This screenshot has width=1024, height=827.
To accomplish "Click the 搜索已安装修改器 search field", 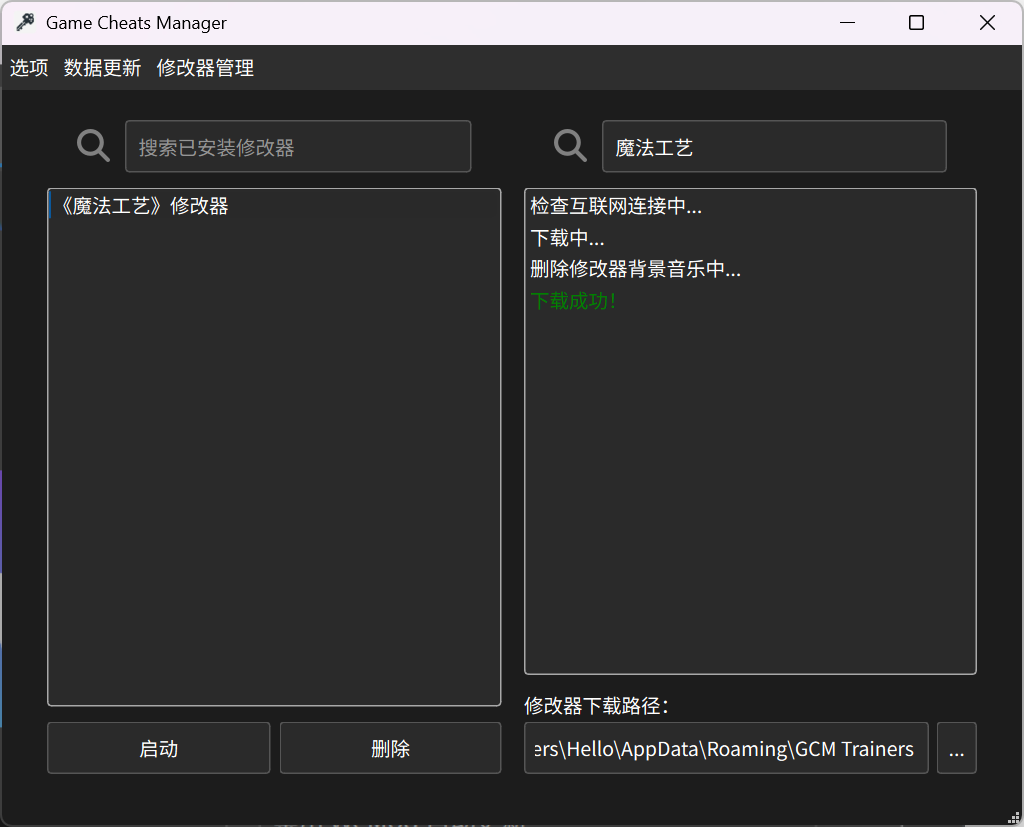I will (x=298, y=145).
